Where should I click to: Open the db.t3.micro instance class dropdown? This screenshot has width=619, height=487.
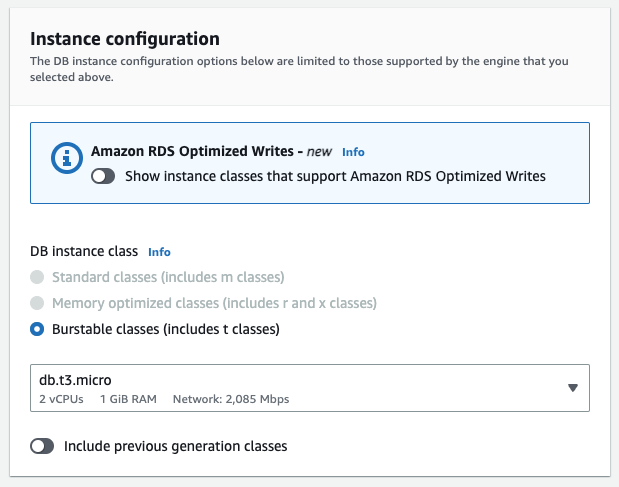click(310, 388)
